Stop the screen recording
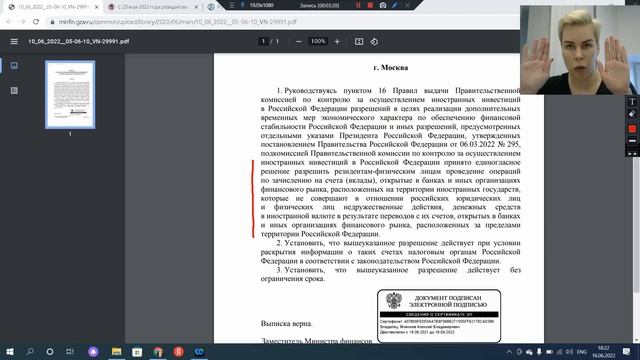The image size is (640, 360). pyautogui.click(x=370, y=5)
